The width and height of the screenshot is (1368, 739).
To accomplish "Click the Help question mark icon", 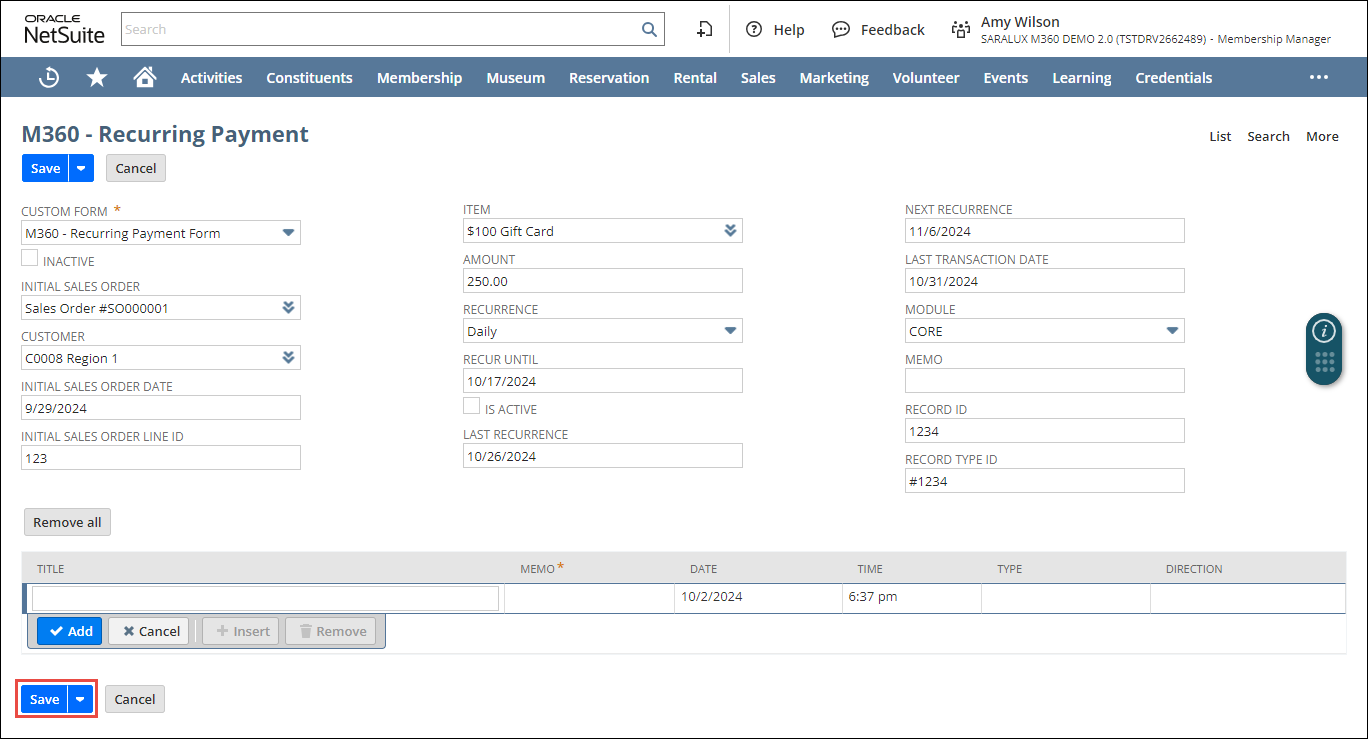I will (754, 29).
